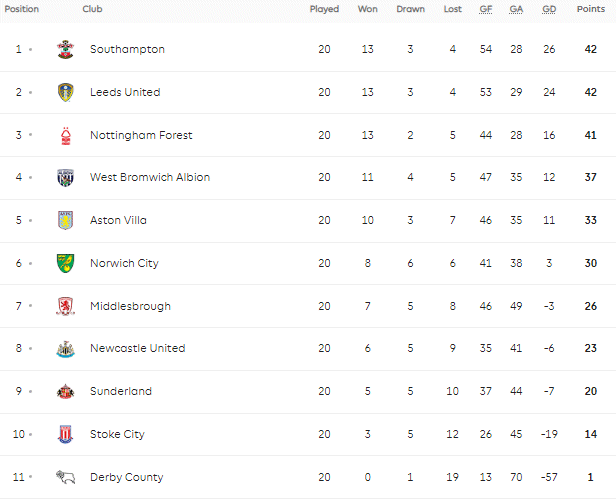Screen dimensions: 616x502
Task: Select the Played column header
Action: coord(324,9)
